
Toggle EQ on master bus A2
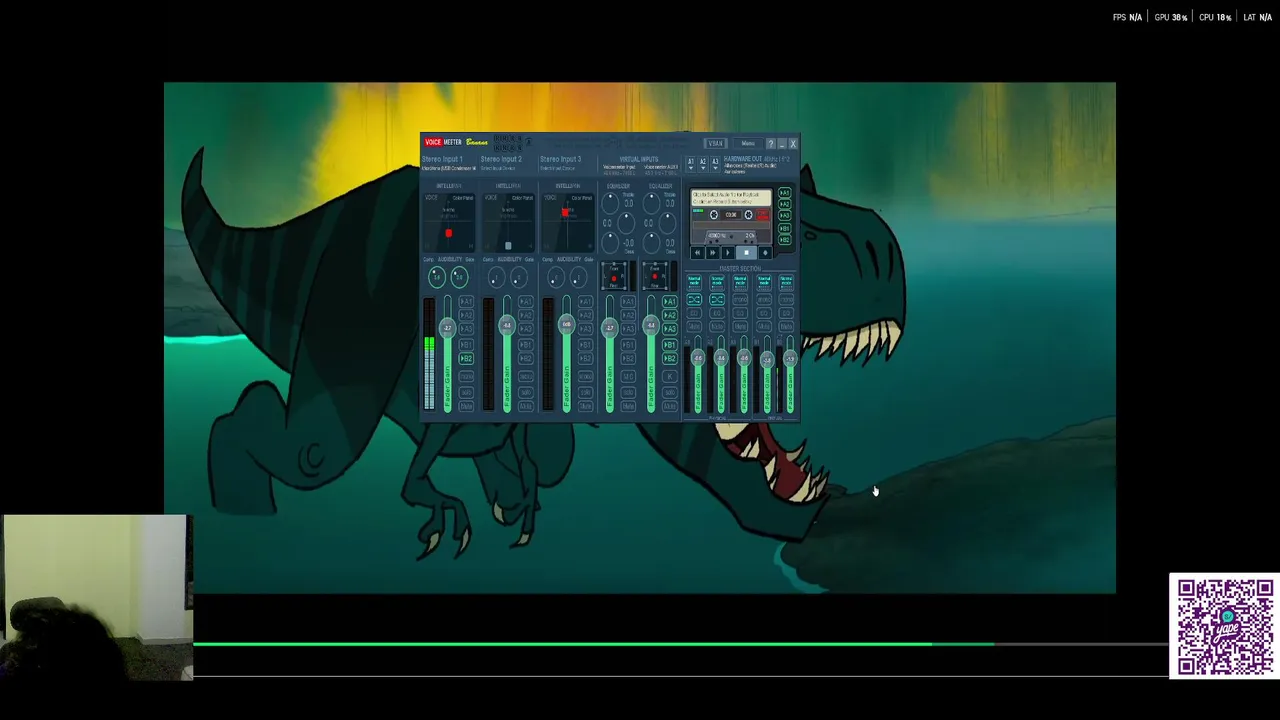pos(717,313)
